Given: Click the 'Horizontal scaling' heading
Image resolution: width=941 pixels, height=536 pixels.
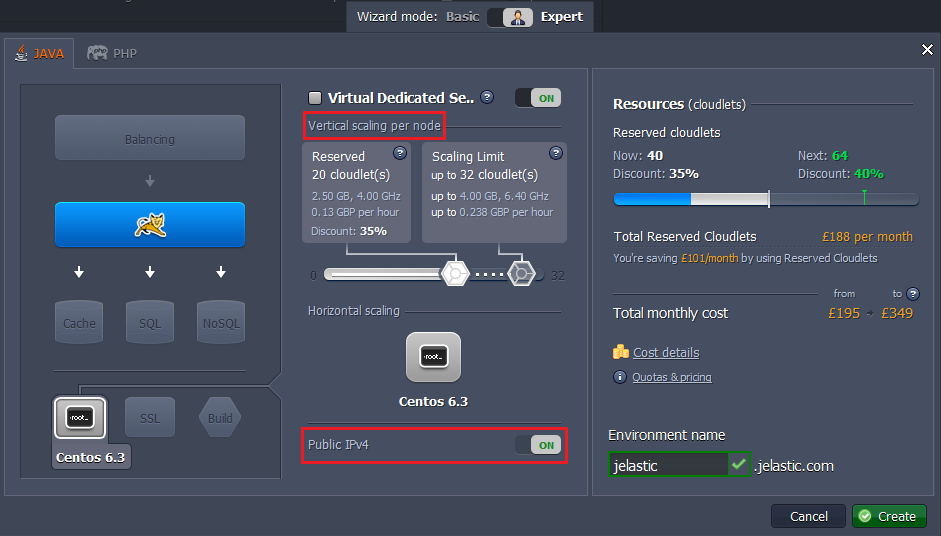Looking at the screenshot, I should [353, 310].
